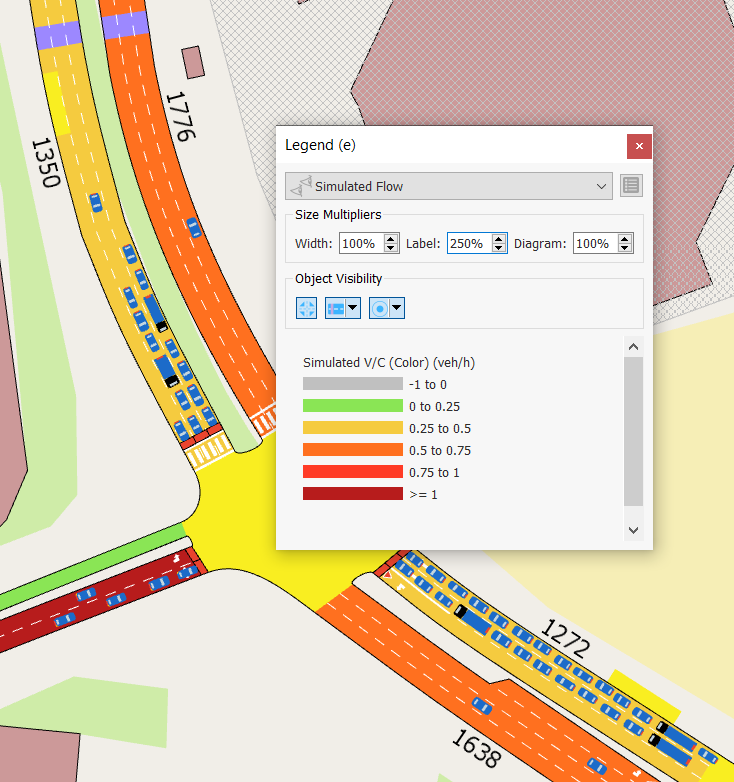Increase the Diagram multiplier with up arrow
The width and height of the screenshot is (734, 782).
[x=625, y=239]
